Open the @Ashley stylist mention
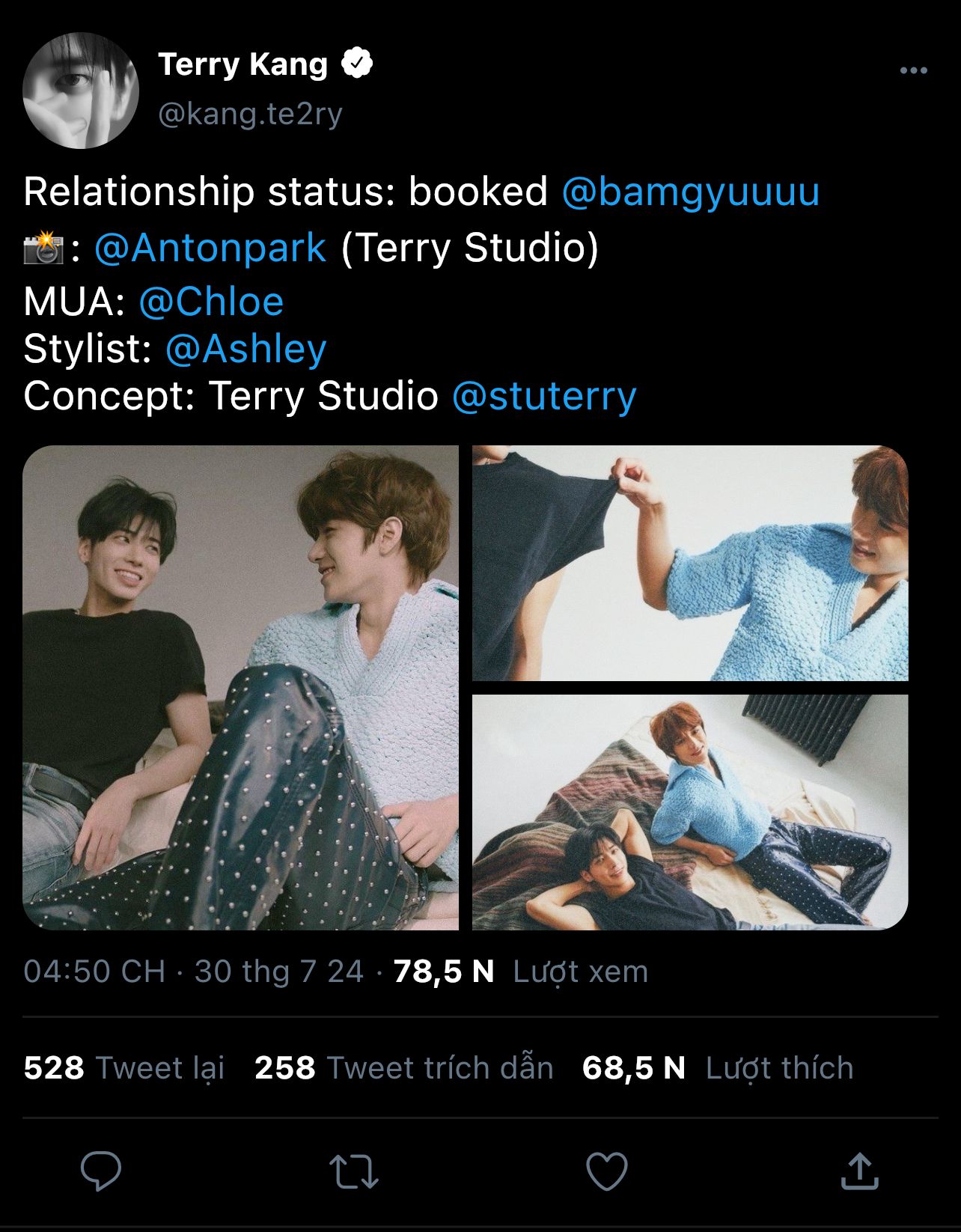The width and height of the screenshot is (961, 1232). [245, 349]
